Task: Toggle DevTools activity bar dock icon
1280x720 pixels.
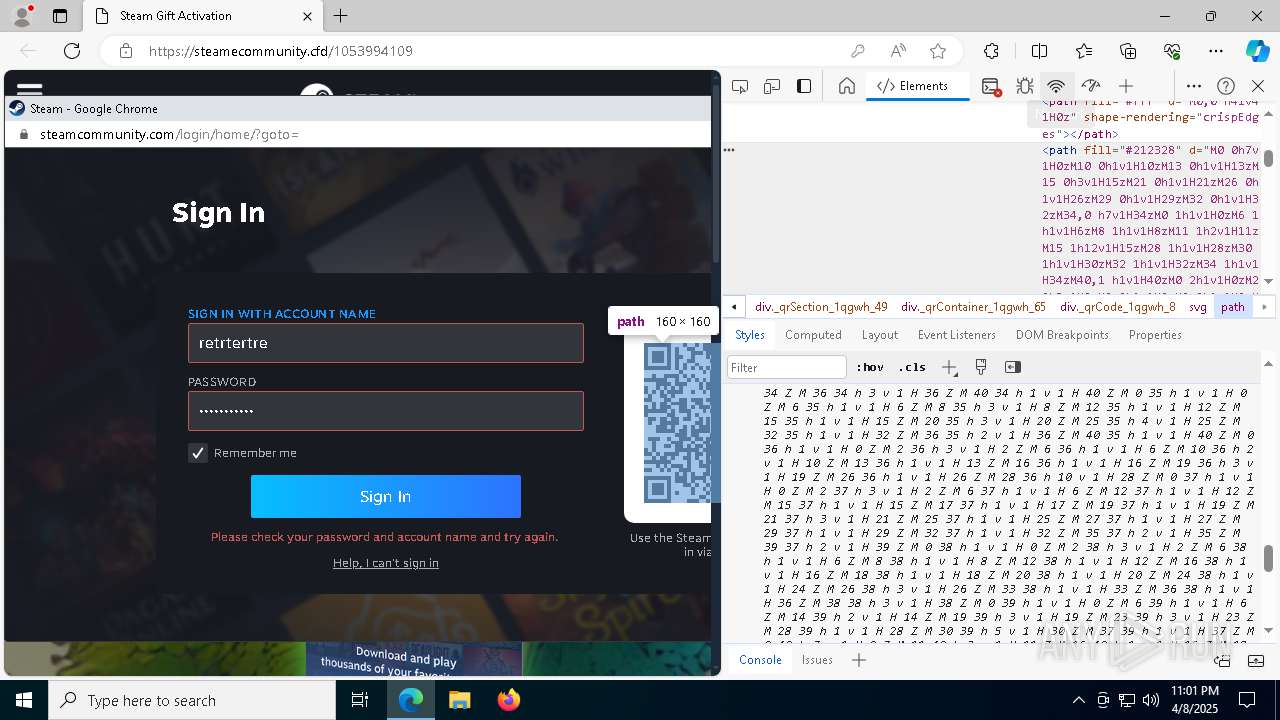Action: pos(804,86)
